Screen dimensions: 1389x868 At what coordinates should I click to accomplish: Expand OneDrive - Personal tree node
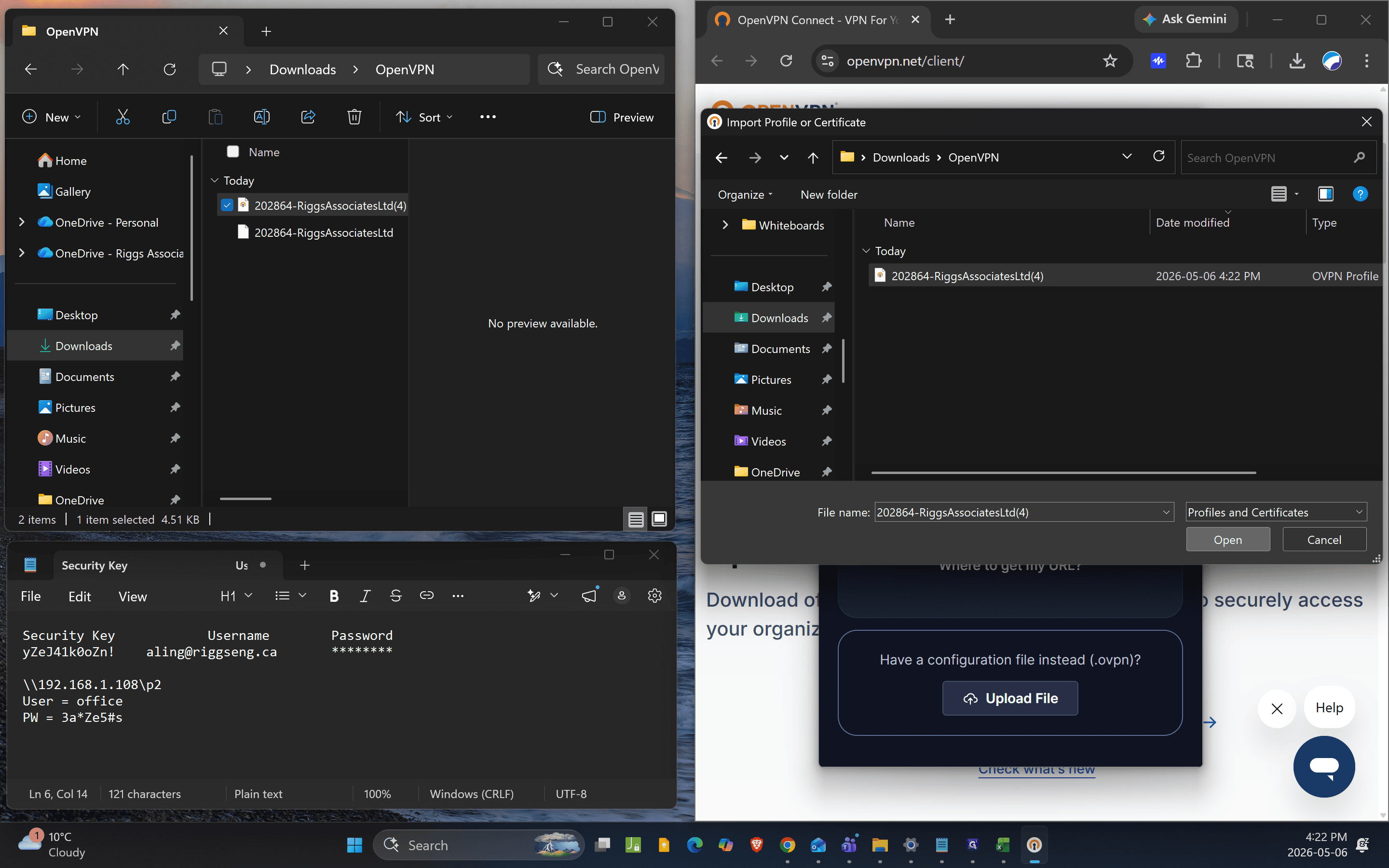pos(22,222)
